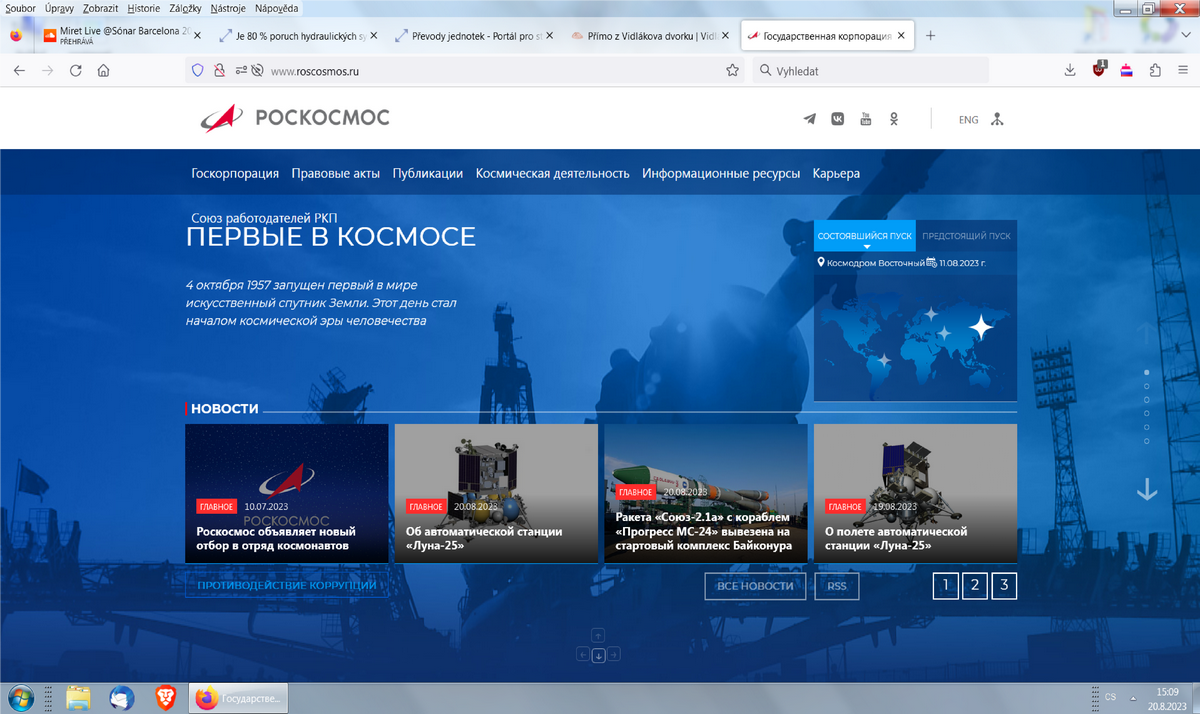Reload the roscosmos.ru page

click(75, 71)
